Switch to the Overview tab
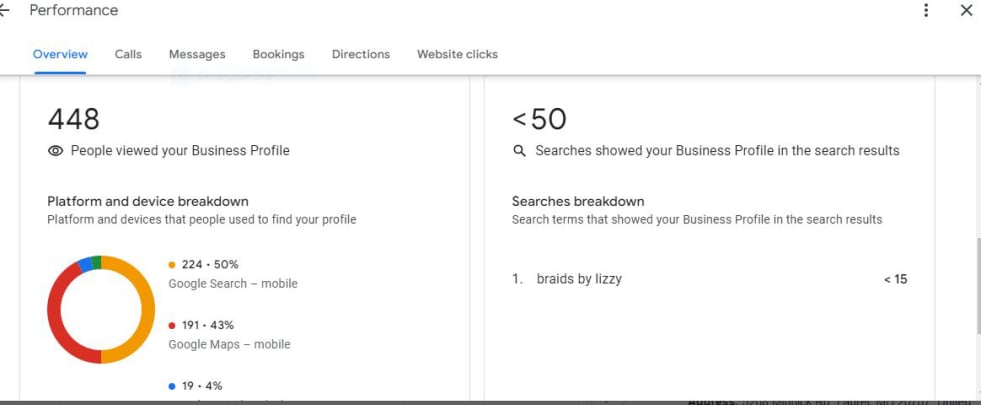The image size is (981, 405). click(x=60, y=54)
